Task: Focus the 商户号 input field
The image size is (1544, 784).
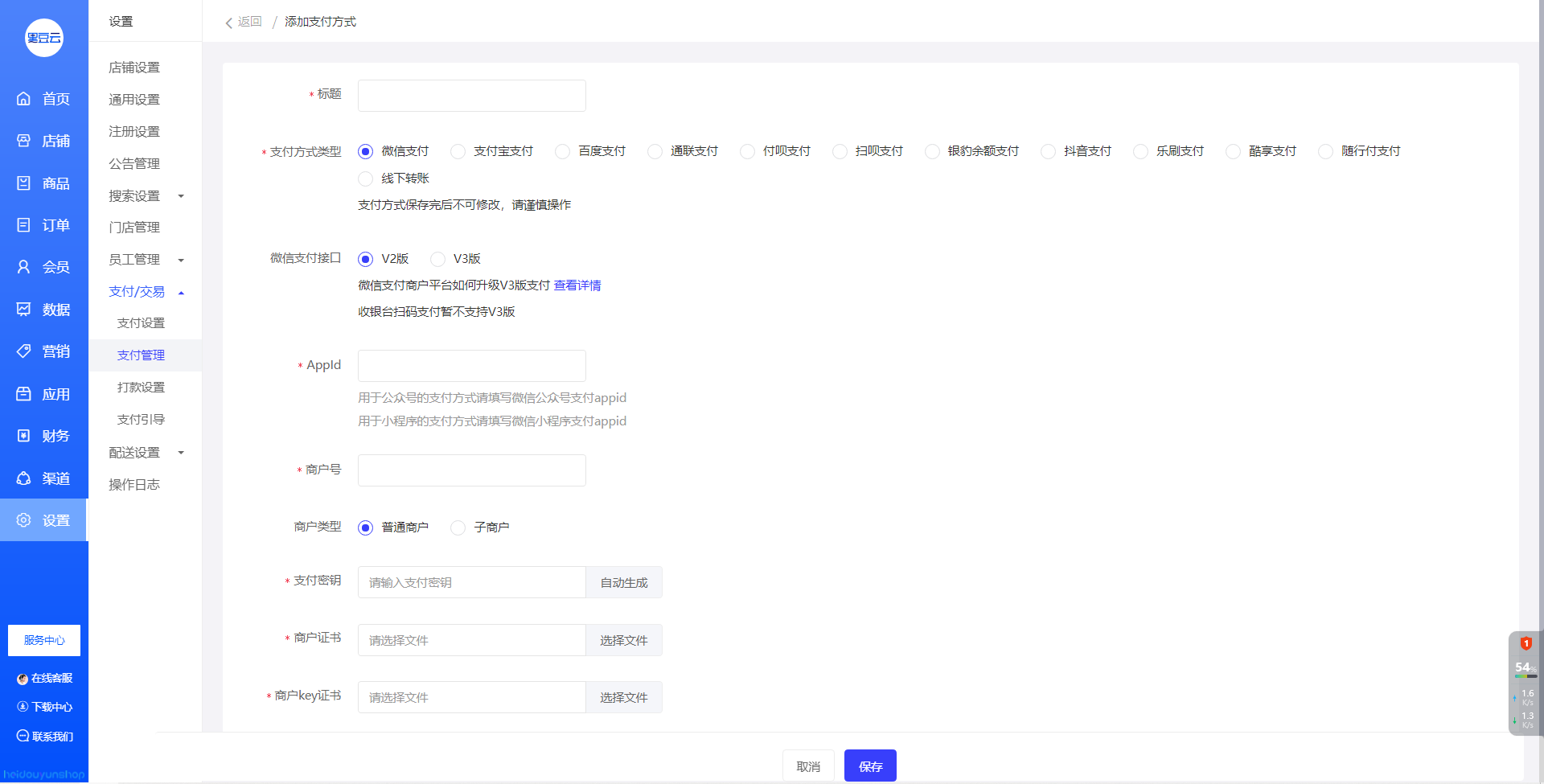Action: pyautogui.click(x=472, y=470)
